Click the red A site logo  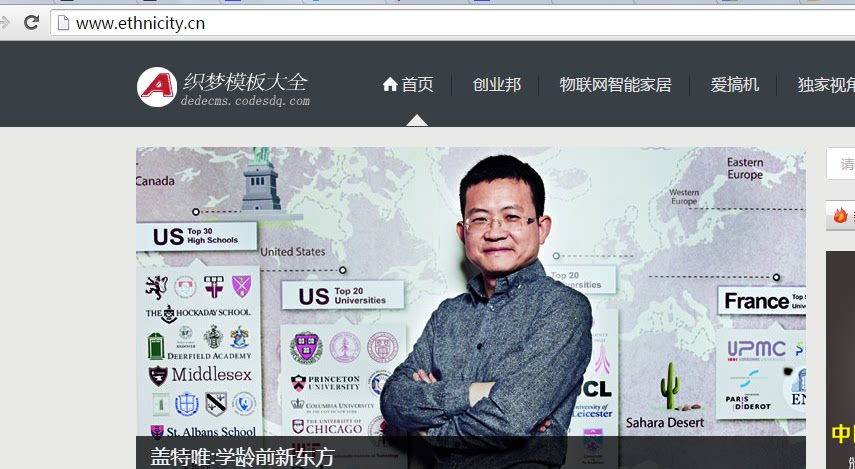(x=157, y=87)
